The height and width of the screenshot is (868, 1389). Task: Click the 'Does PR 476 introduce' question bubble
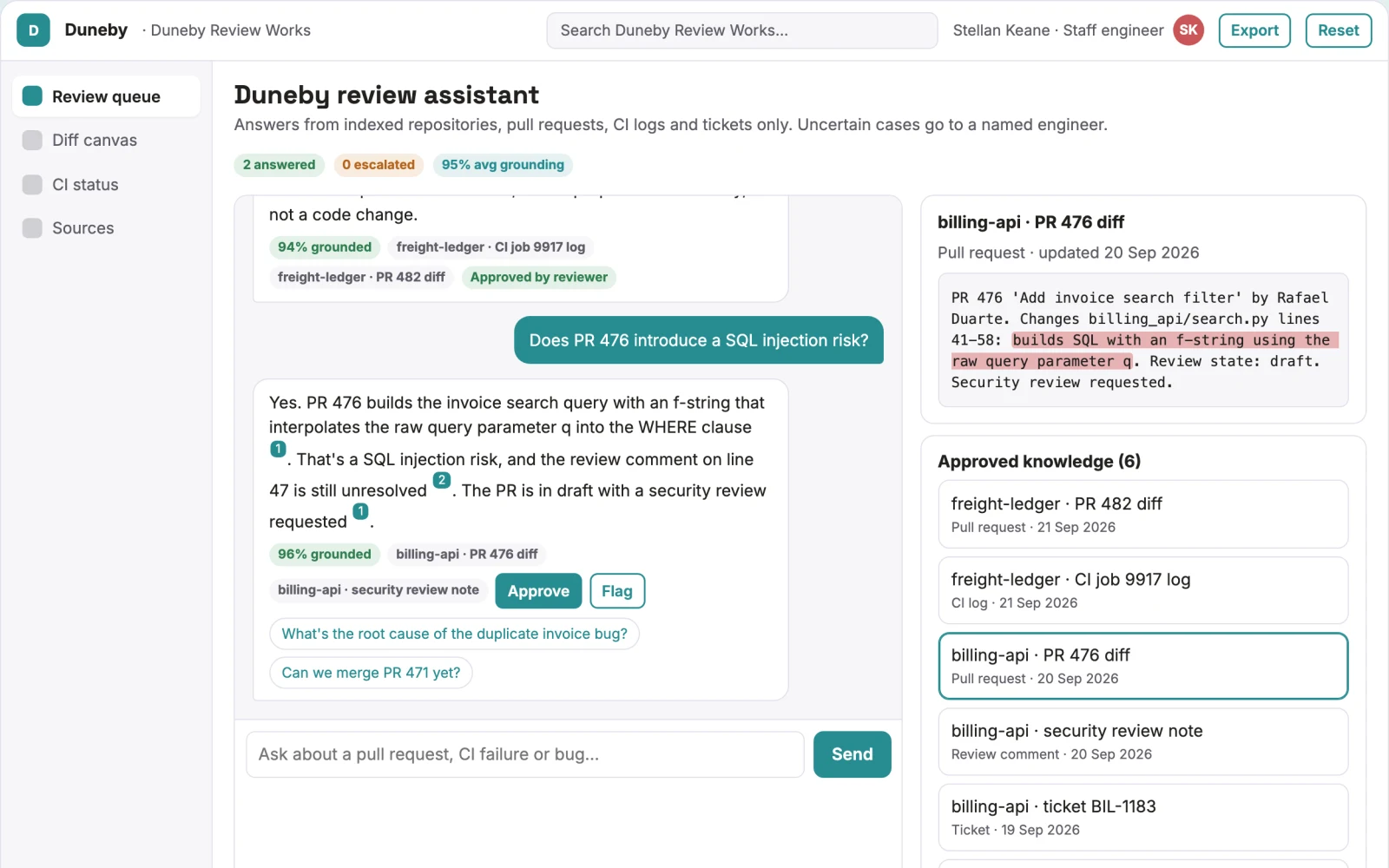pyautogui.click(x=698, y=340)
